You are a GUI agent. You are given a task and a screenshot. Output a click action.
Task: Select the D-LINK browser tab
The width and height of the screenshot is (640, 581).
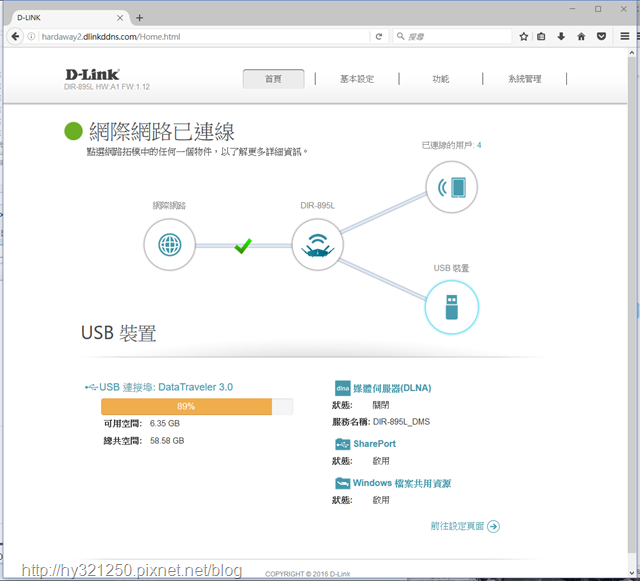[69, 18]
